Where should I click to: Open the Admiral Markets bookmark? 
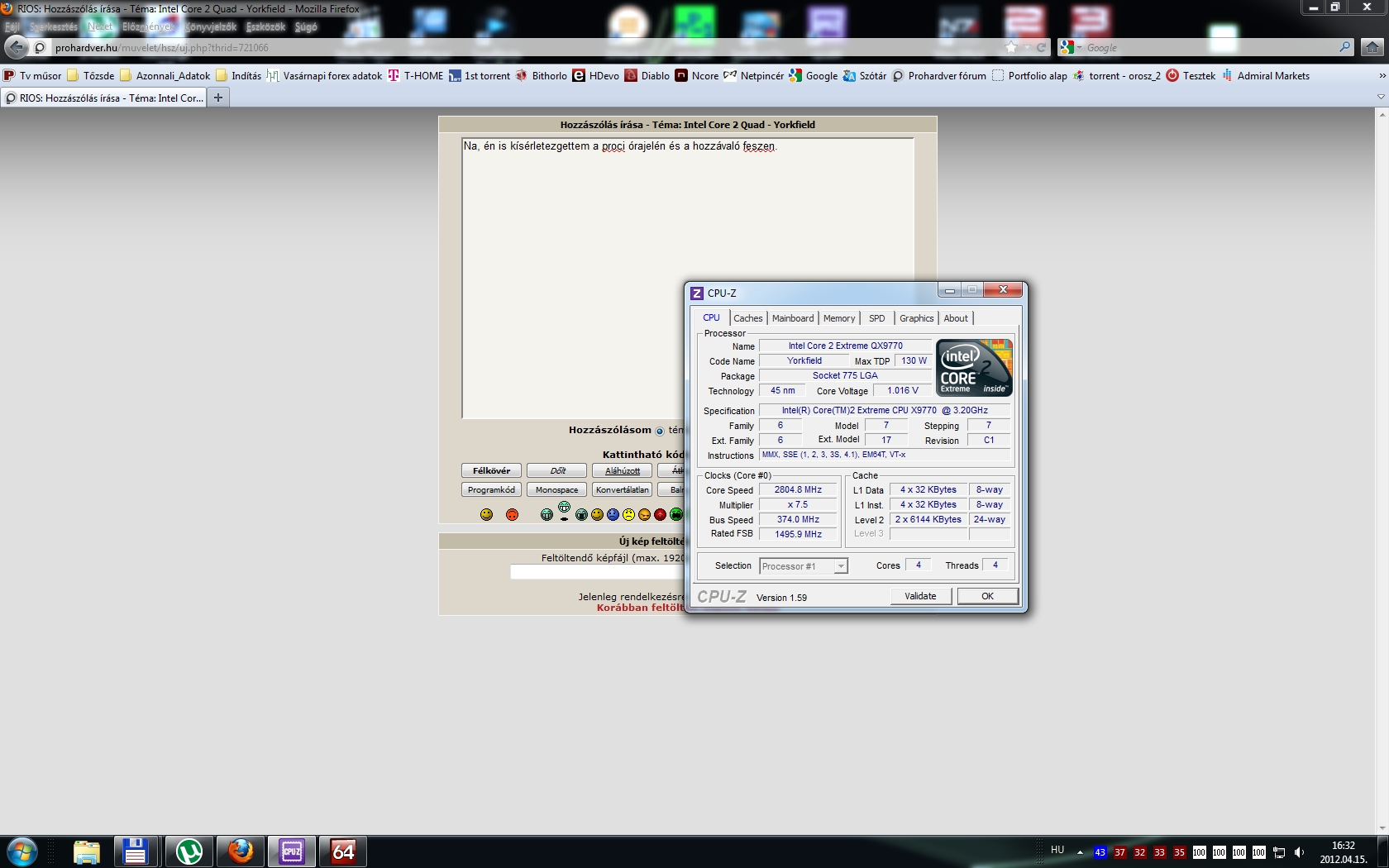(1266, 75)
